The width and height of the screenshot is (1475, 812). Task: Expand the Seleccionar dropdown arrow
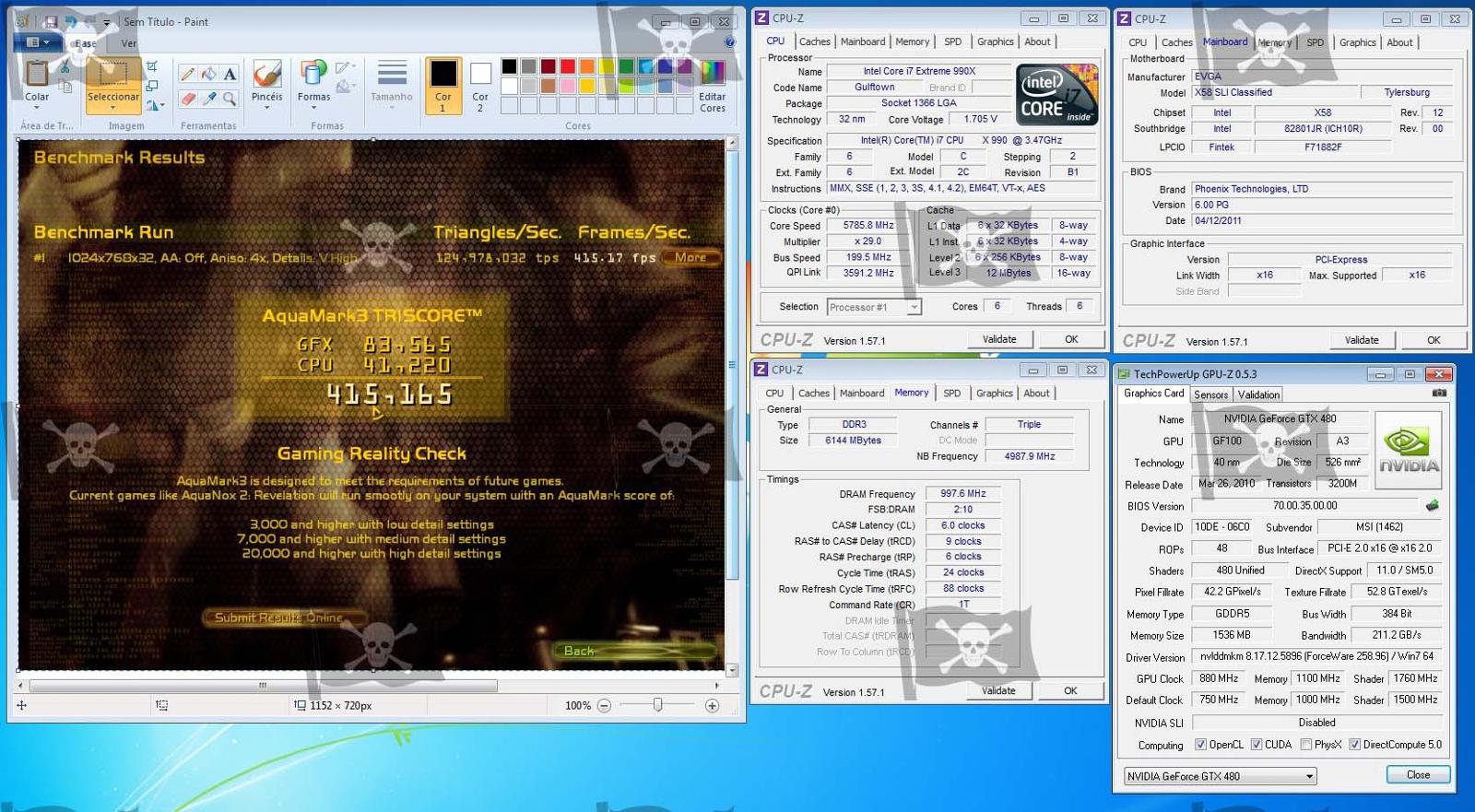tap(113, 107)
